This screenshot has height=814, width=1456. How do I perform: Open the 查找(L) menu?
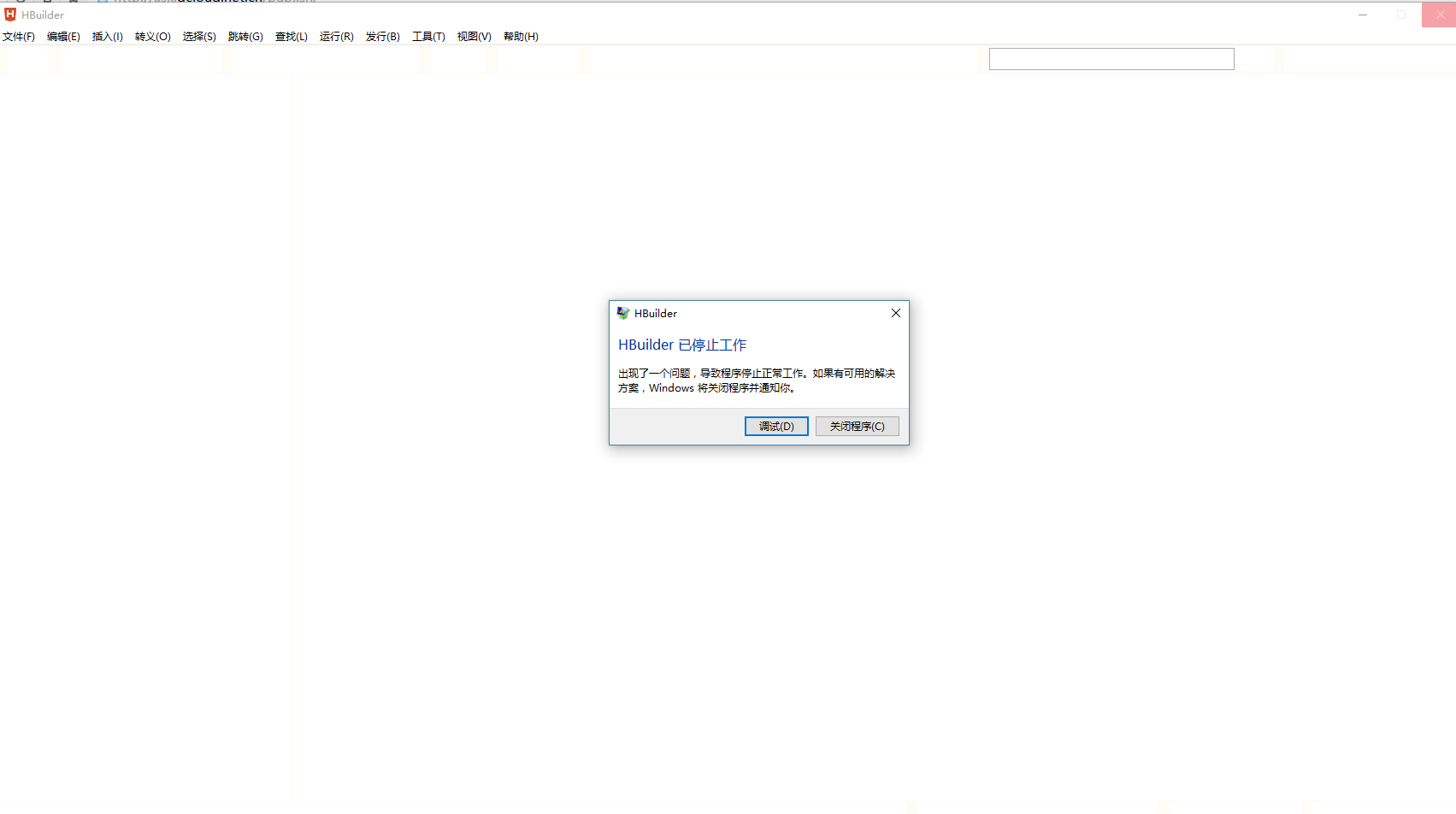292,37
